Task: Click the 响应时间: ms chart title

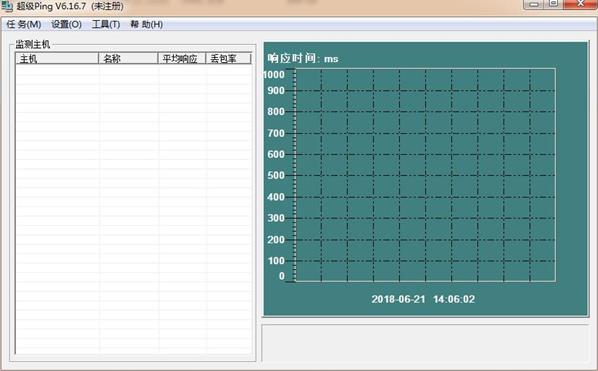Action: (303, 58)
